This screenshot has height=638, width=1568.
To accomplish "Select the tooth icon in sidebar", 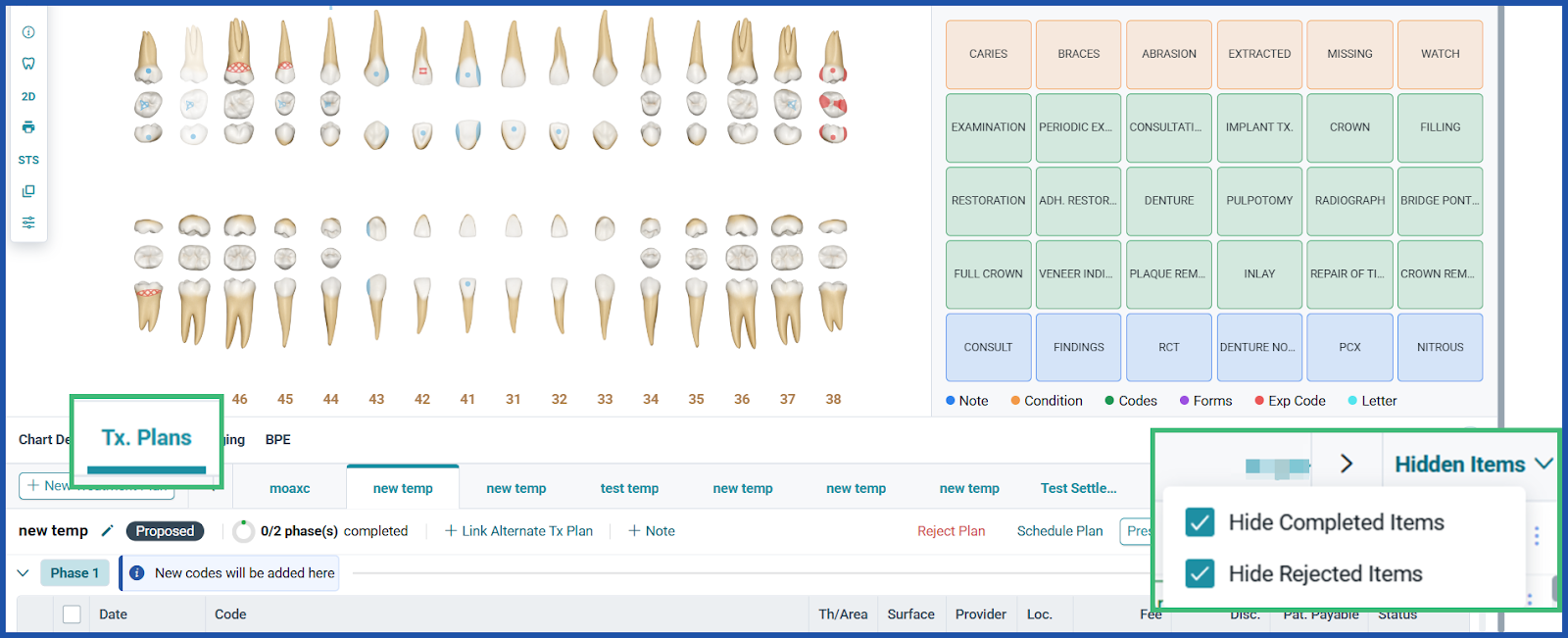I will pos(28,64).
